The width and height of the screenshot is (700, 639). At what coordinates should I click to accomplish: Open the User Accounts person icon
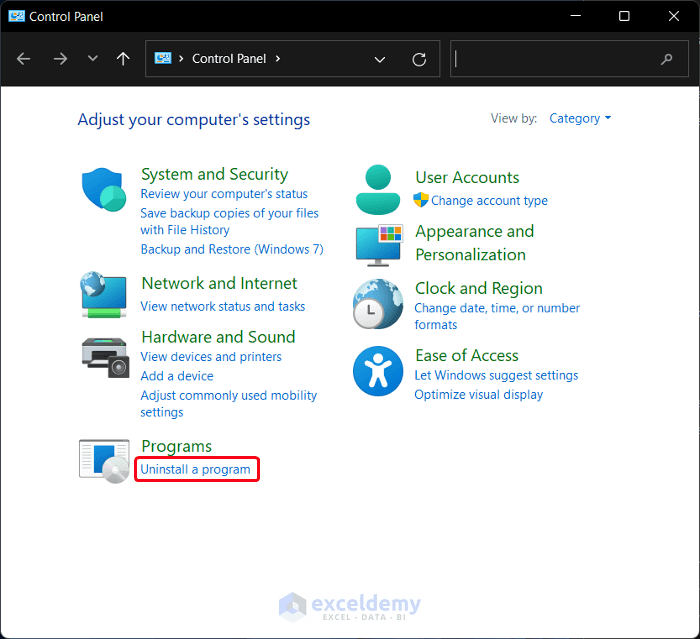(x=378, y=189)
